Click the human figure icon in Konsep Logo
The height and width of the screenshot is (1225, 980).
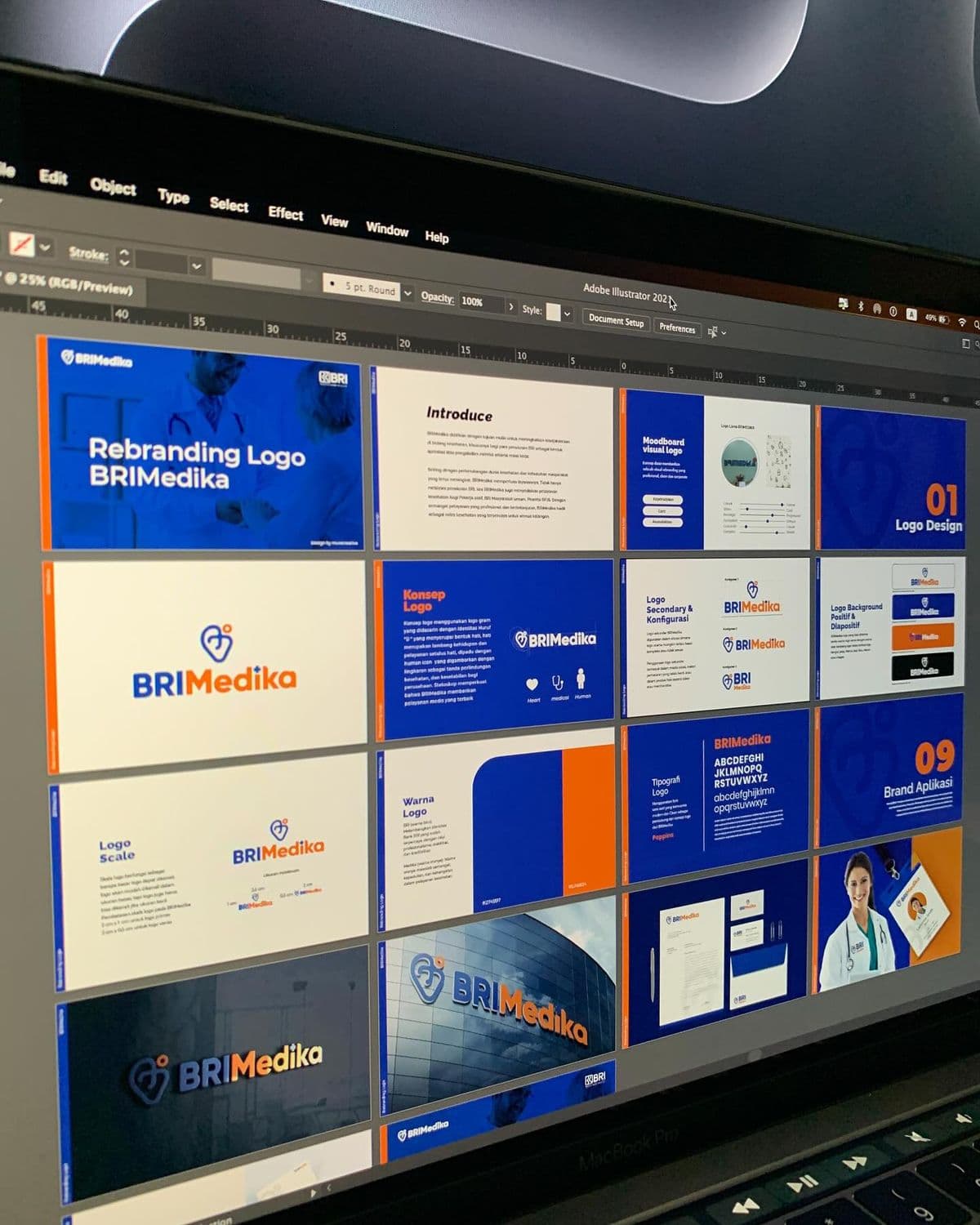pyautogui.click(x=582, y=679)
